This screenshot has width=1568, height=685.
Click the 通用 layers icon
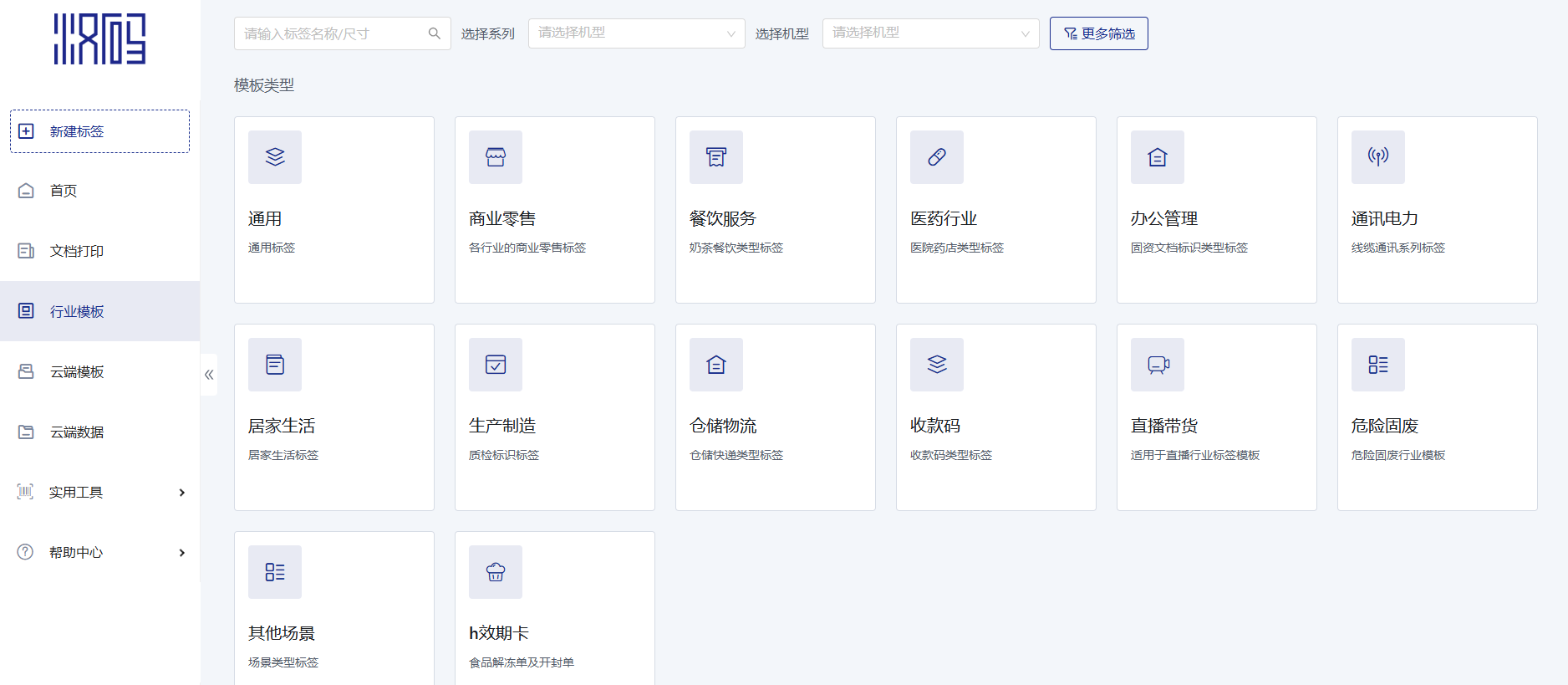[x=275, y=157]
